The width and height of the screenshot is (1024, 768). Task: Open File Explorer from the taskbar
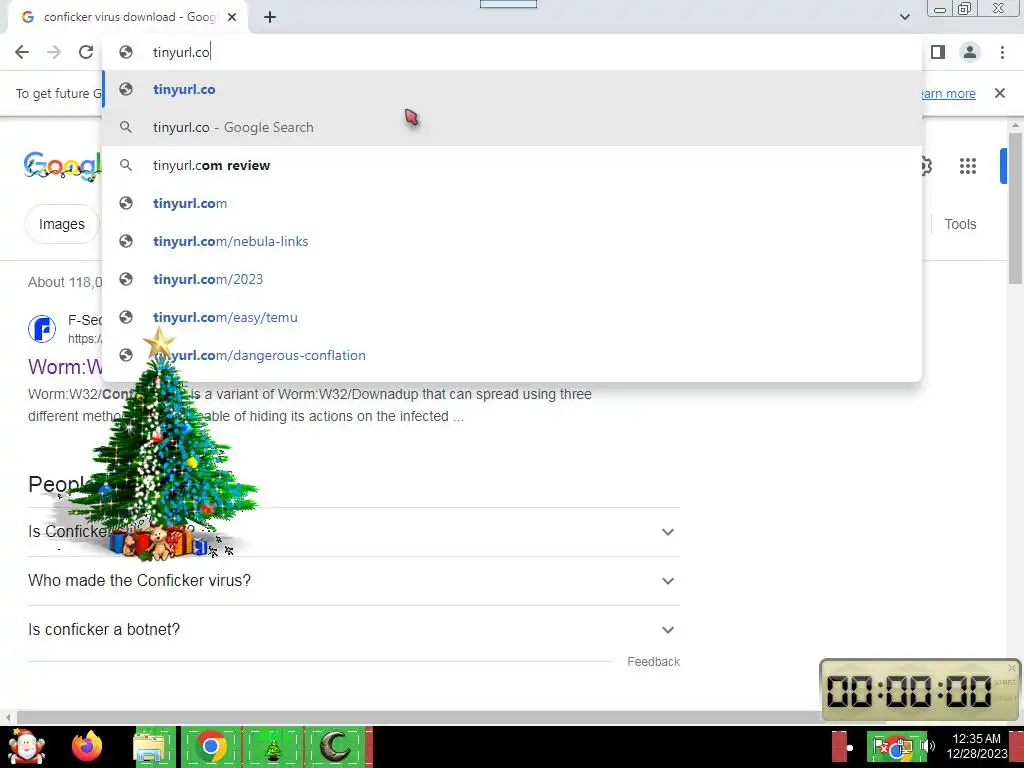click(150, 746)
